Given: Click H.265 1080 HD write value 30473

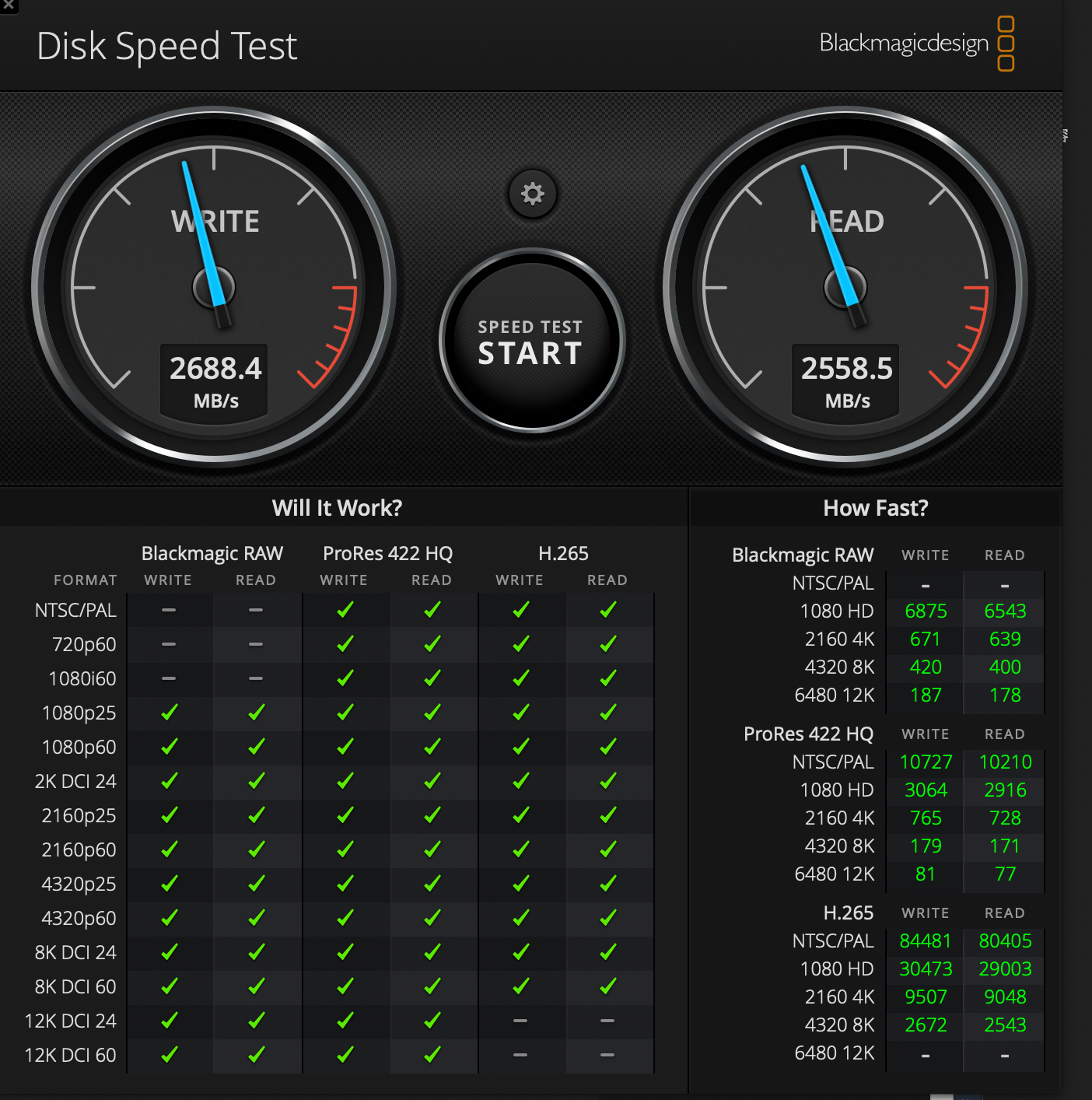Looking at the screenshot, I should point(926,969).
